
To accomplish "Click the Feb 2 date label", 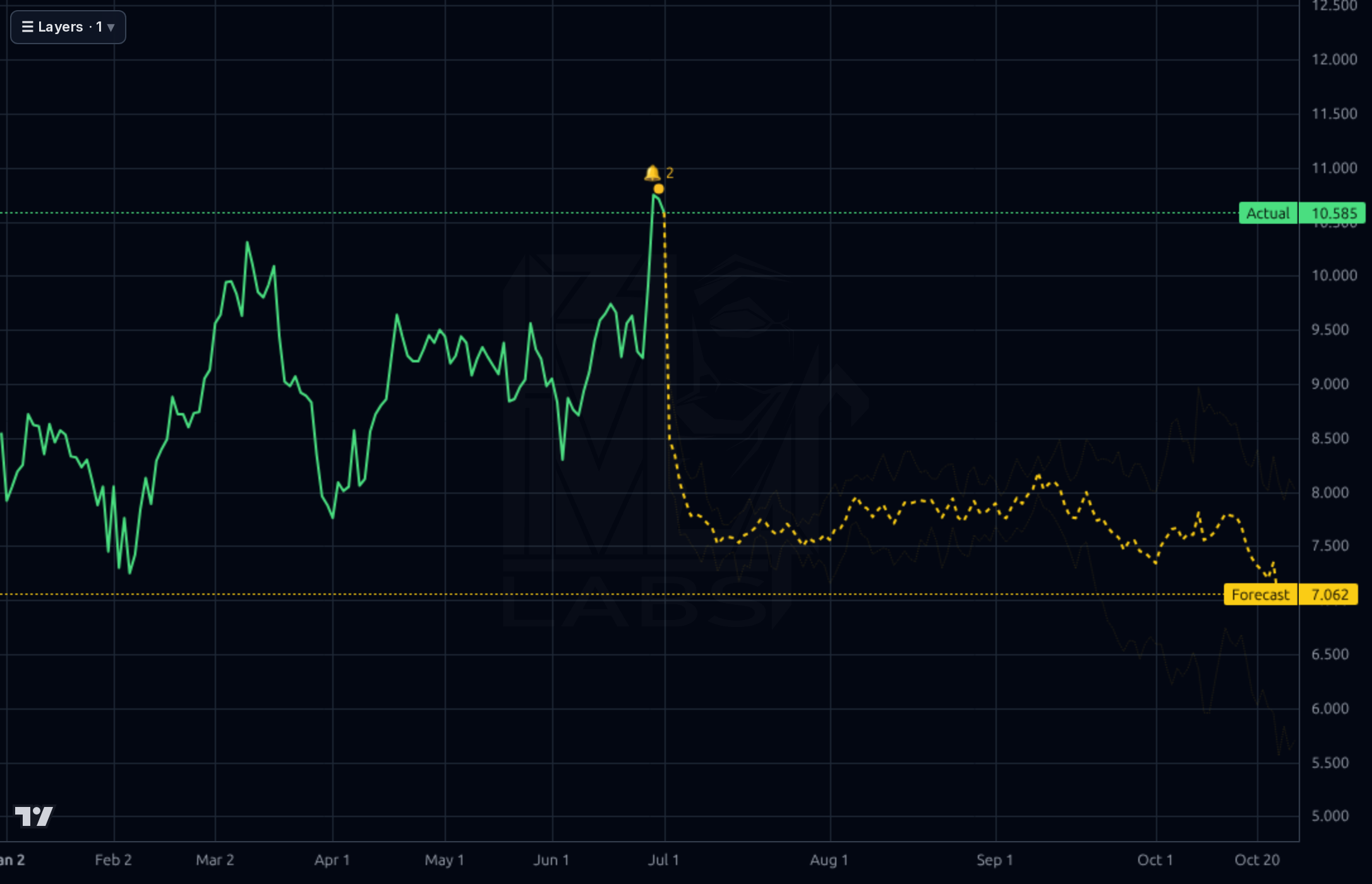I will [113, 860].
